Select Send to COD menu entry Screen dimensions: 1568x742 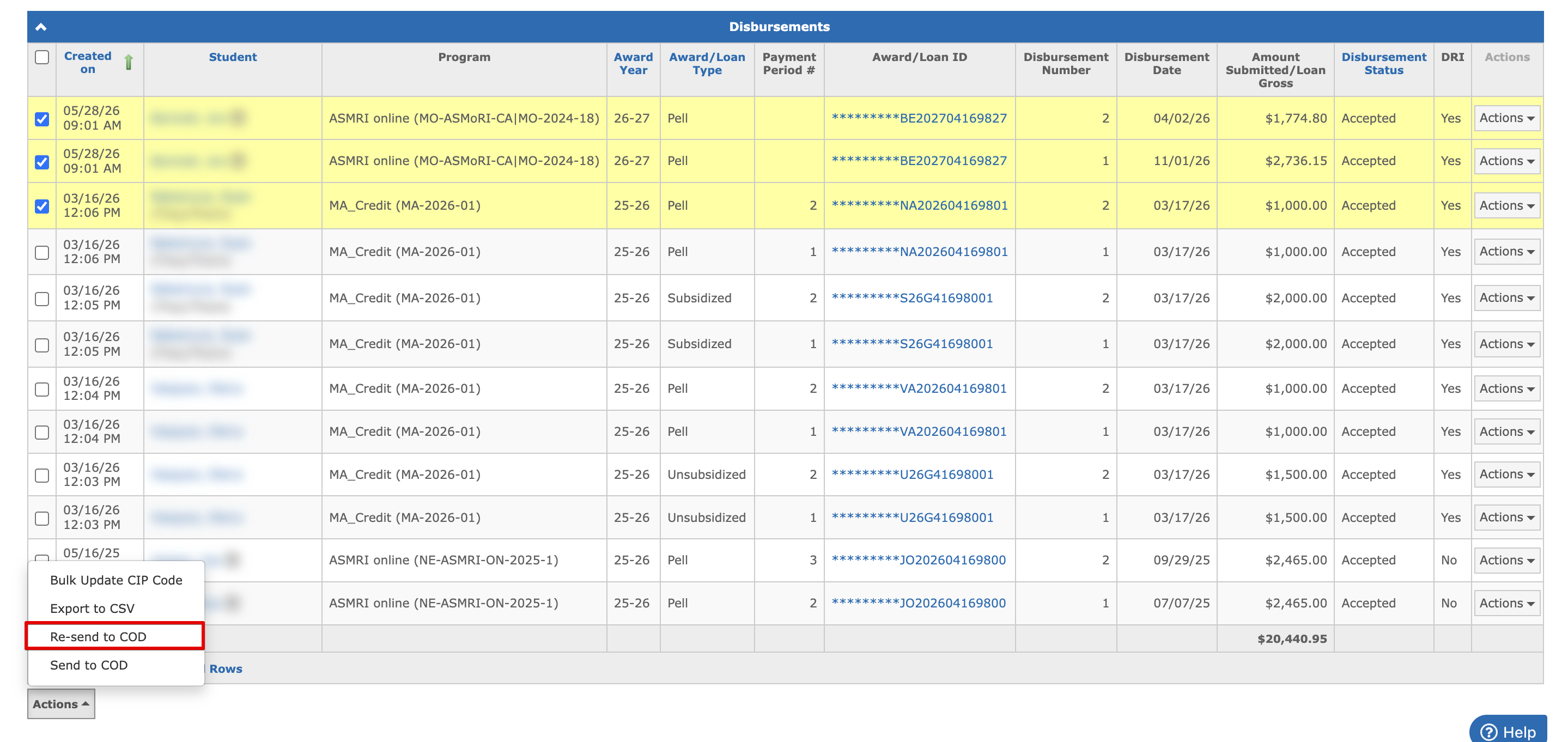point(89,665)
